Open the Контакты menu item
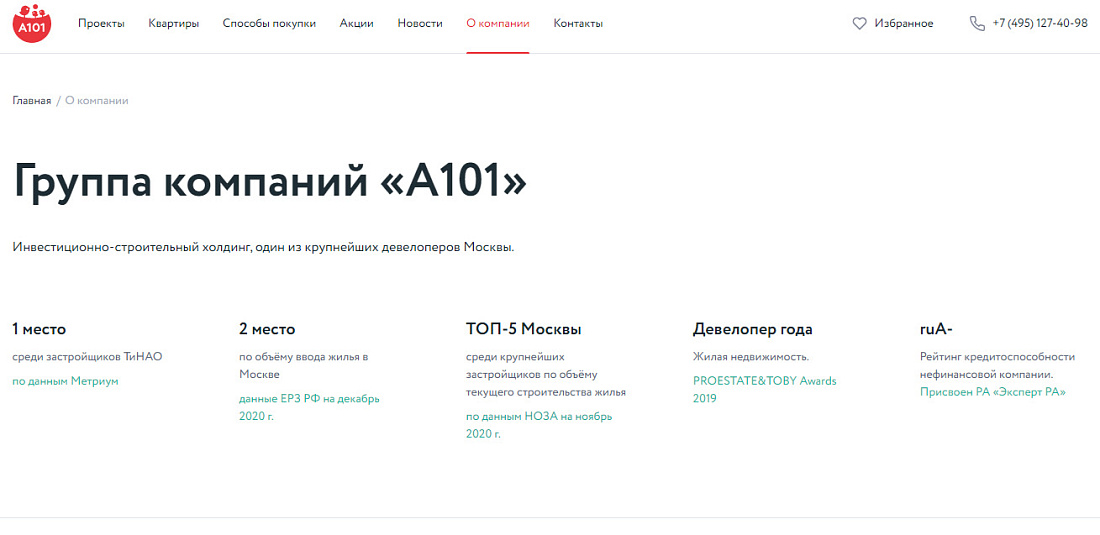Image resolution: width=1100 pixels, height=535 pixels. point(578,24)
